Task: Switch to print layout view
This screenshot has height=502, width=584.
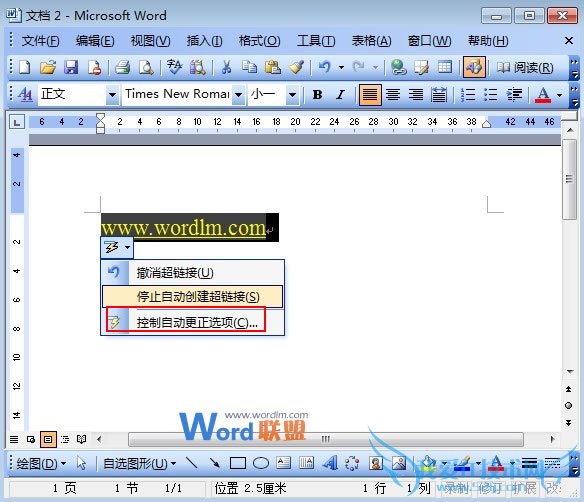Action: coord(48,439)
